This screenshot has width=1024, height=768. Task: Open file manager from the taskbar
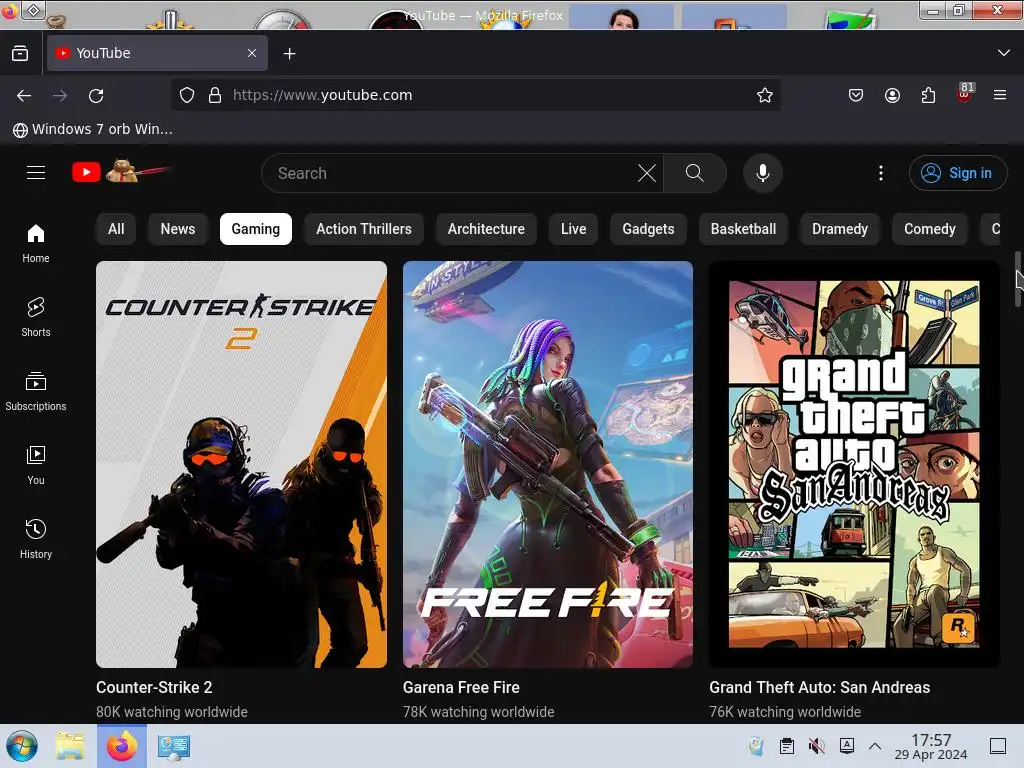click(70, 746)
